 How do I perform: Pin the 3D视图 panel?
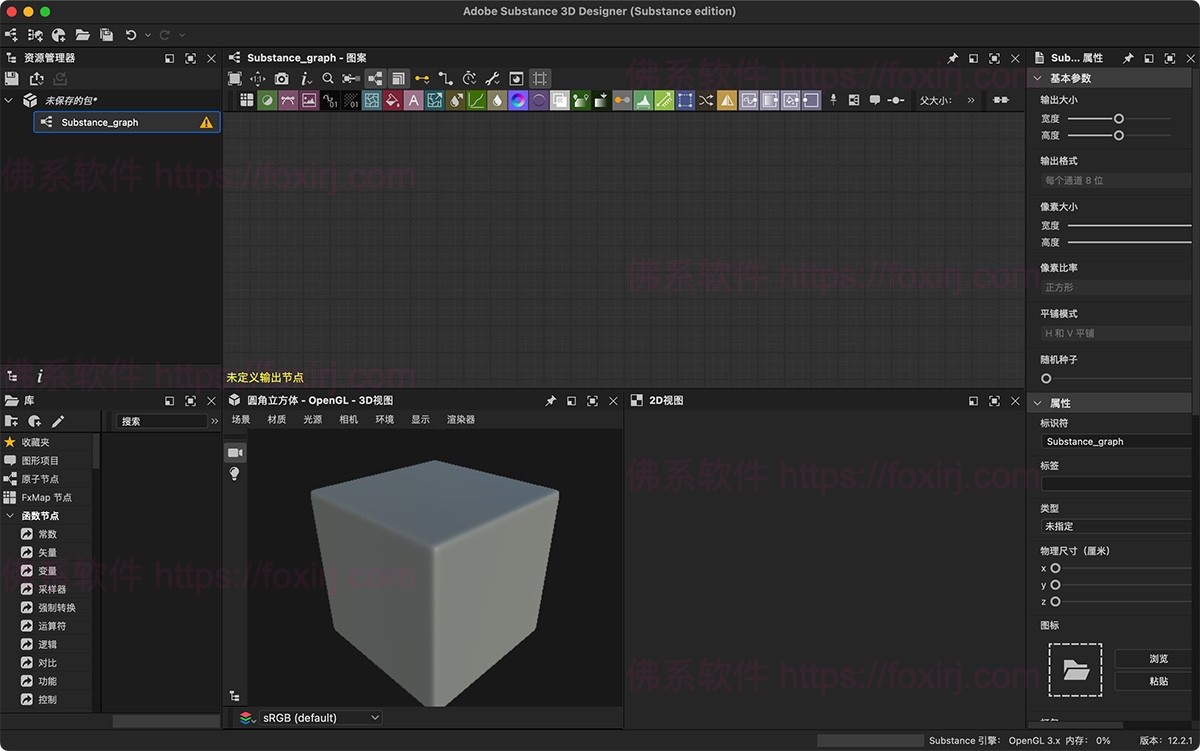(550, 400)
